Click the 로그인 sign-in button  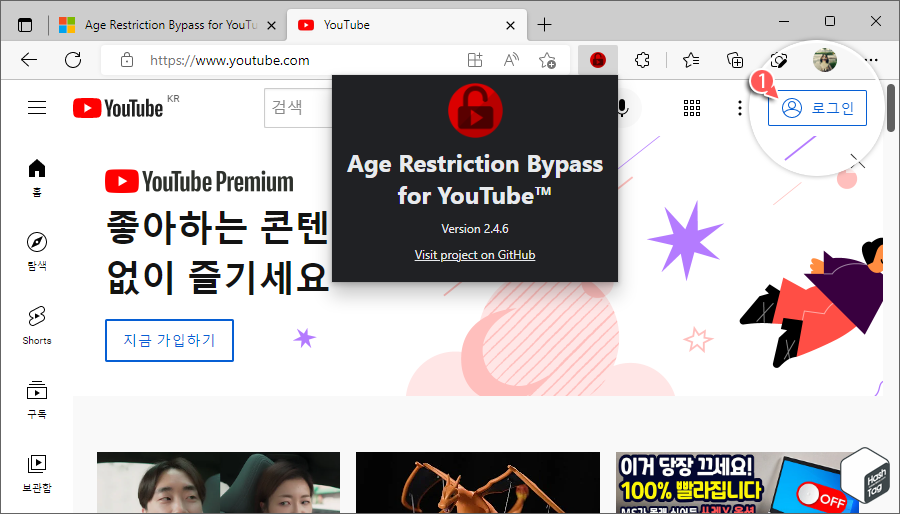tap(817, 108)
